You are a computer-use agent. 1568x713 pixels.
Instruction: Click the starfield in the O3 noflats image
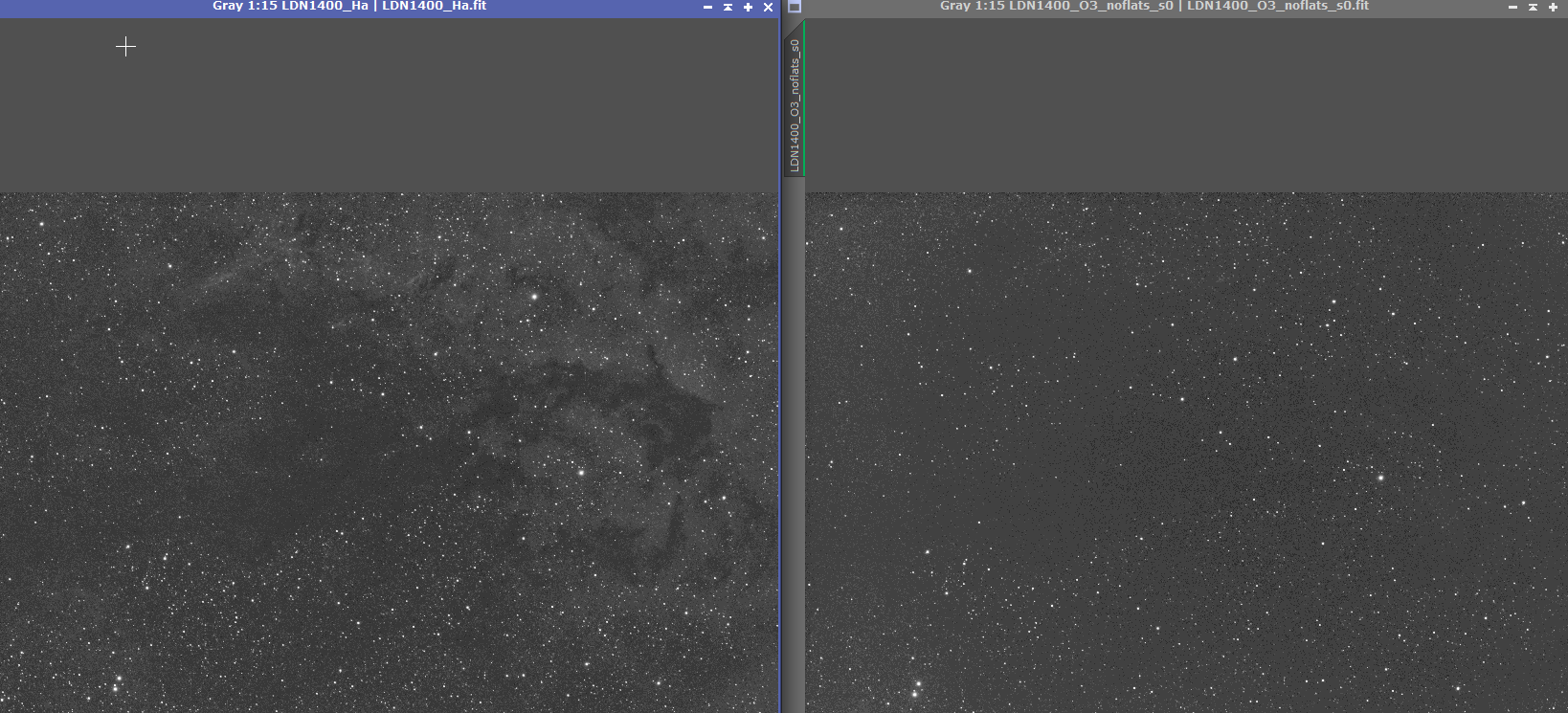tap(1186, 452)
